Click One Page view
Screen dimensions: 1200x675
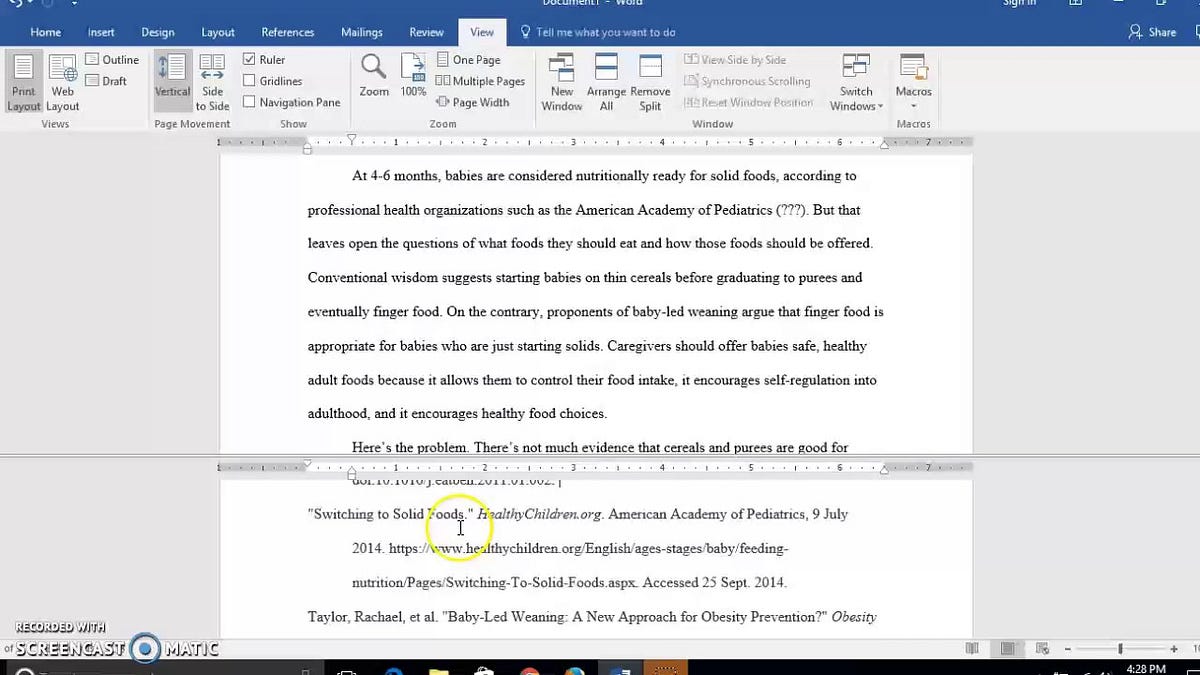[468, 59]
